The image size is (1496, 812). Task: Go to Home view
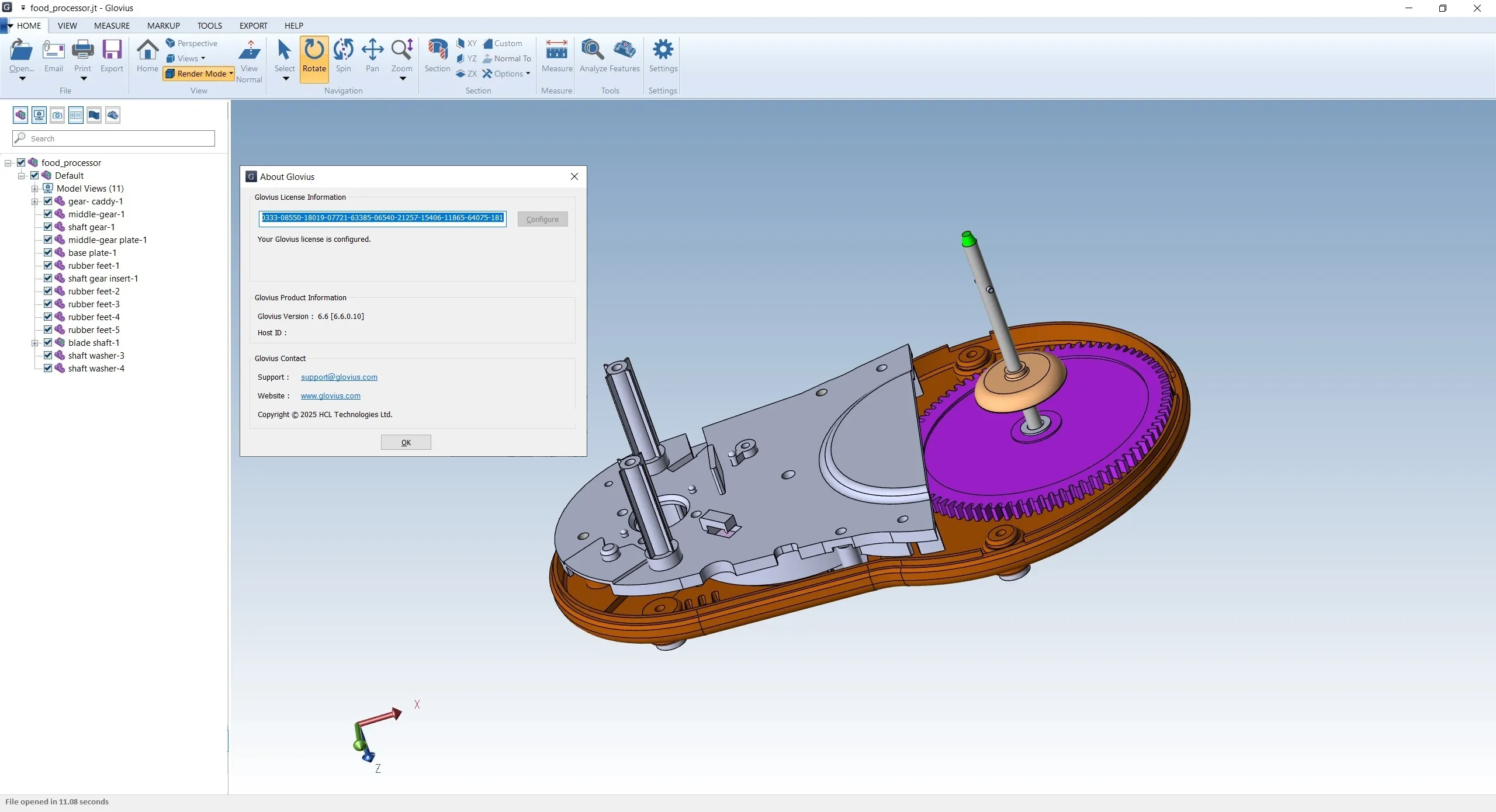(x=147, y=55)
